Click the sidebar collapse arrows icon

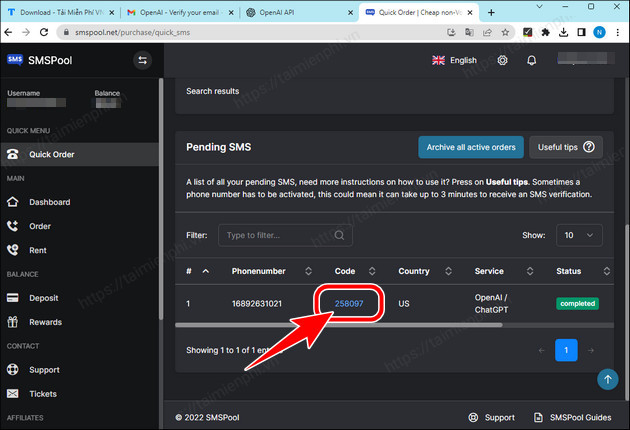(x=141, y=60)
